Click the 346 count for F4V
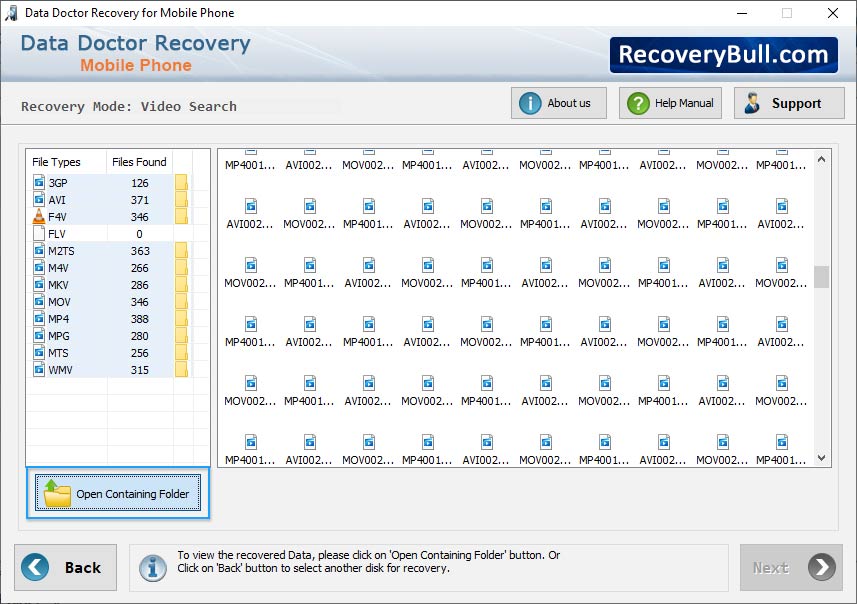The image size is (857, 604). point(139,216)
